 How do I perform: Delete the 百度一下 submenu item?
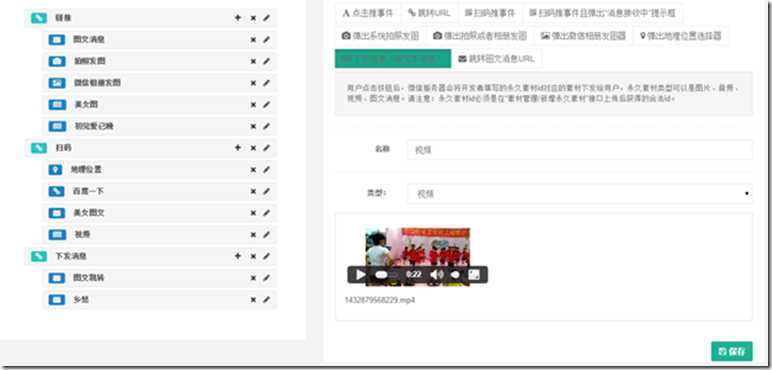tap(253, 191)
